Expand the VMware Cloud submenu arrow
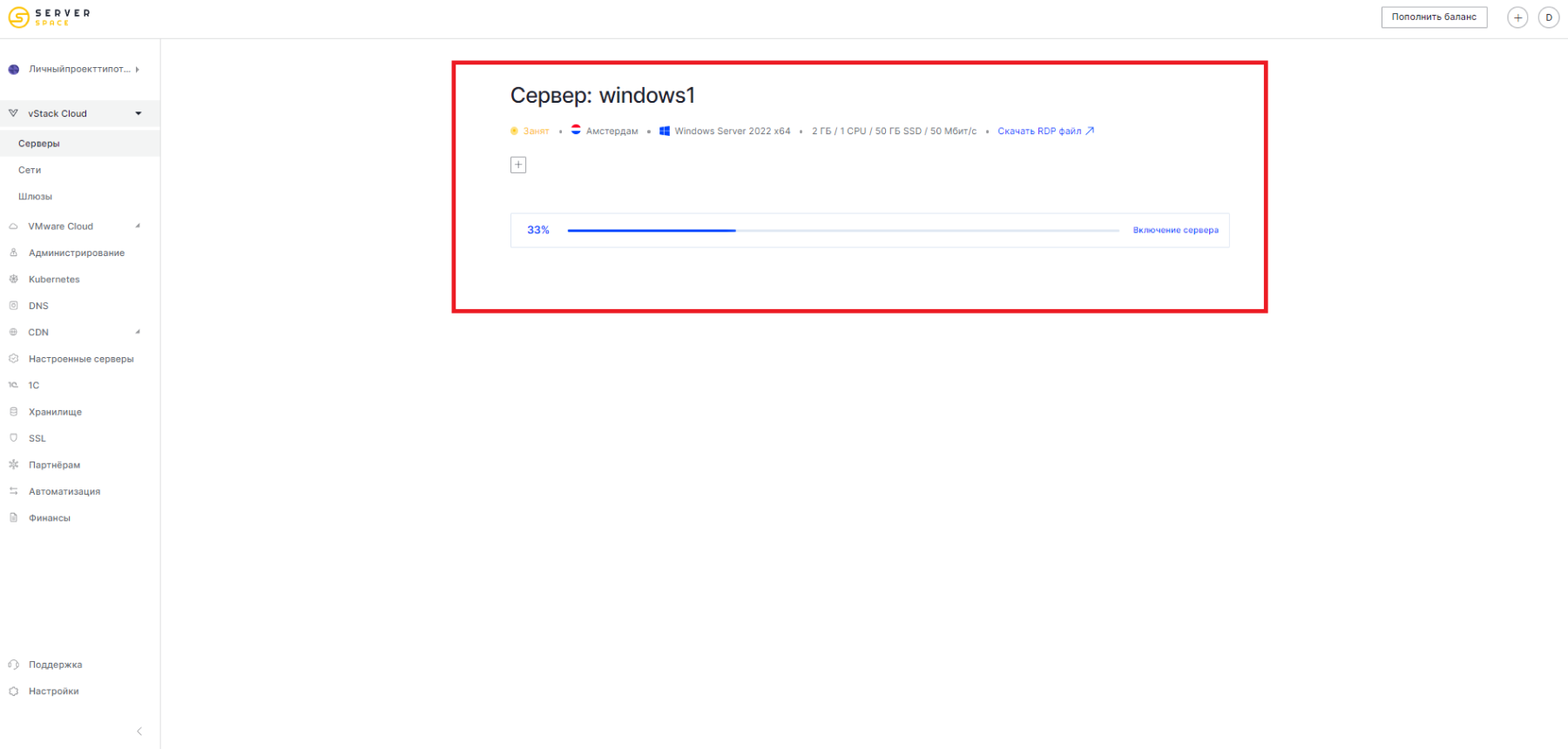 pyautogui.click(x=138, y=226)
